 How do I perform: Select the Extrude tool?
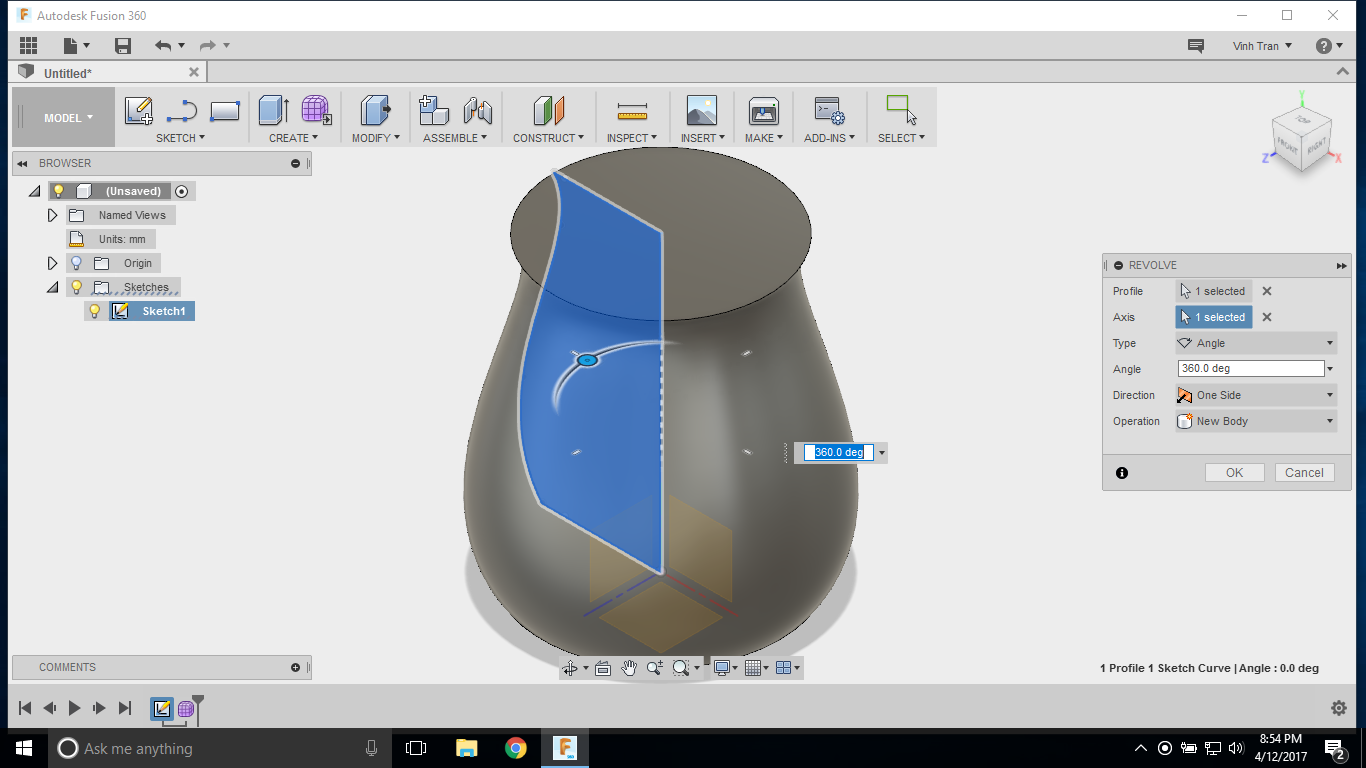point(273,110)
